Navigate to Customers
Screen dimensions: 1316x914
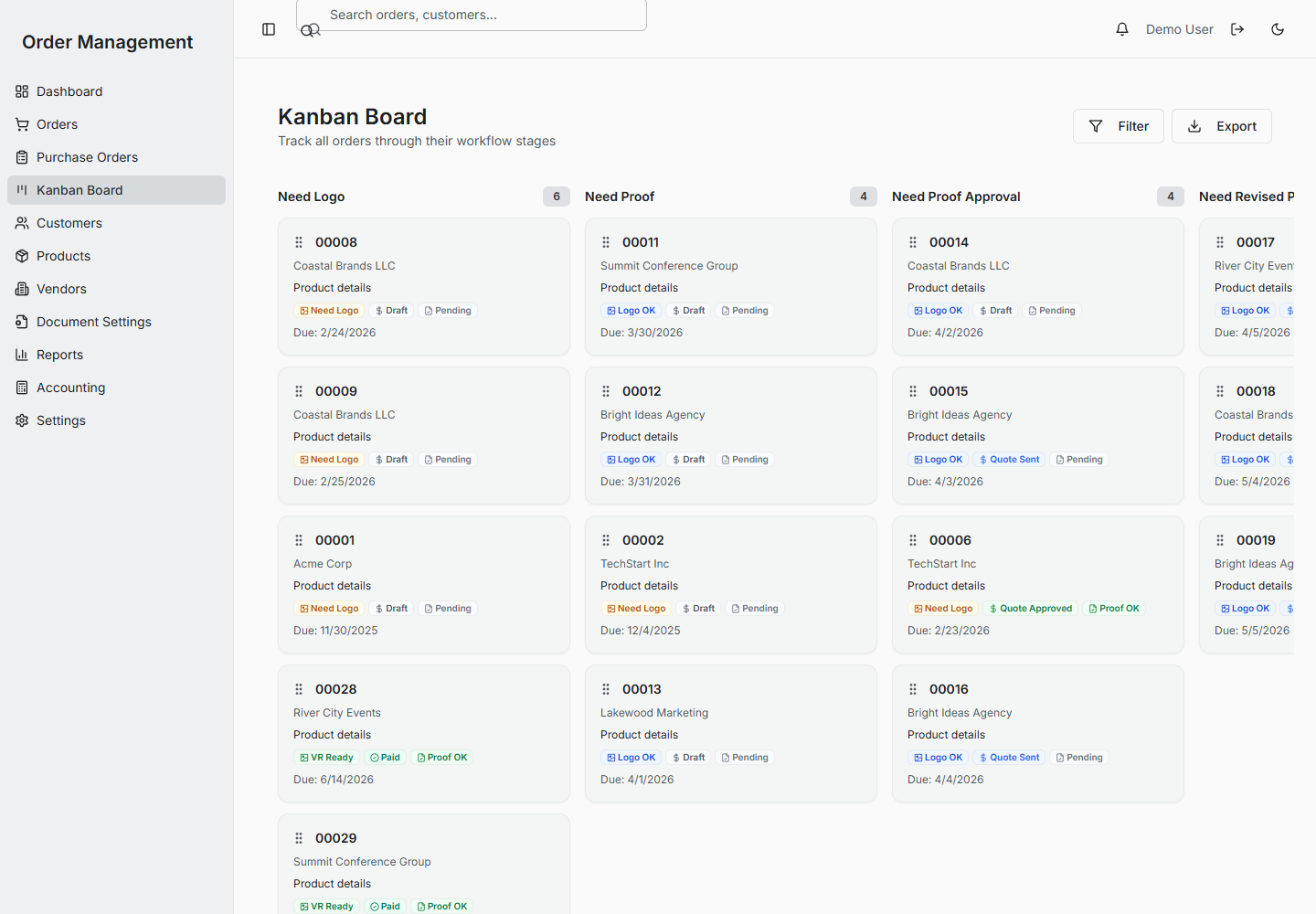coord(116,223)
